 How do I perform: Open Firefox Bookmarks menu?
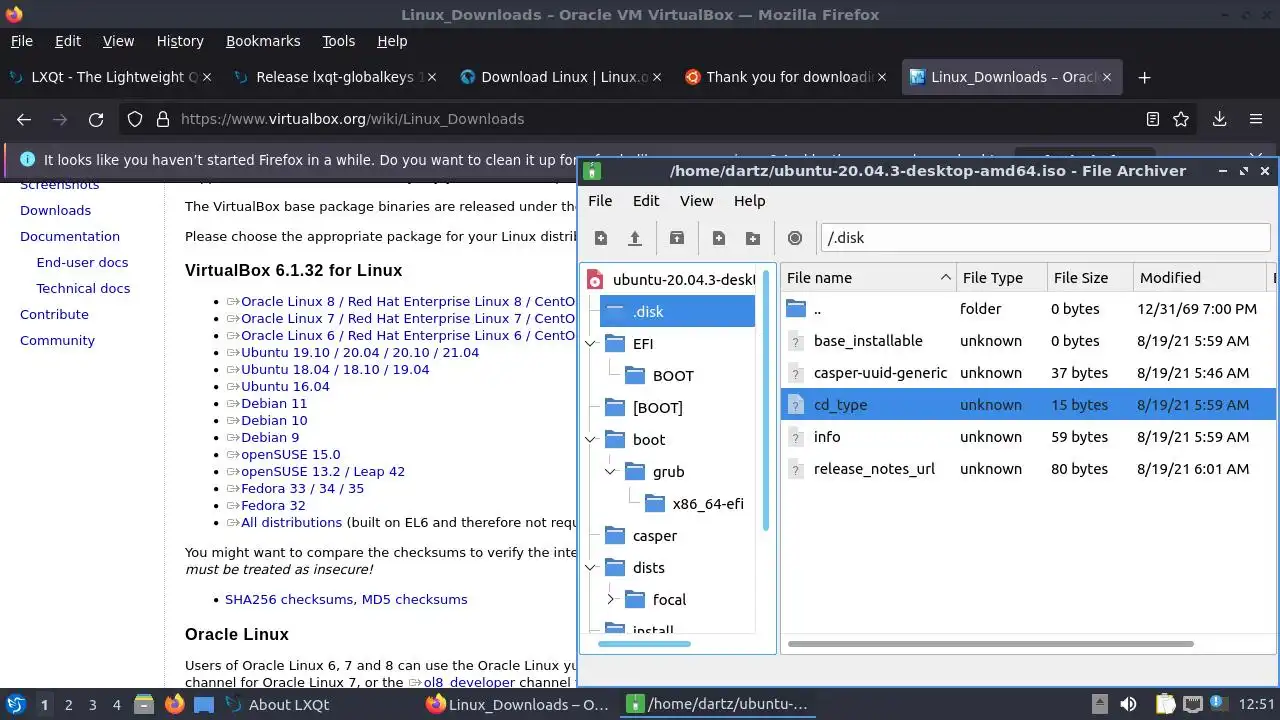tap(263, 41)
